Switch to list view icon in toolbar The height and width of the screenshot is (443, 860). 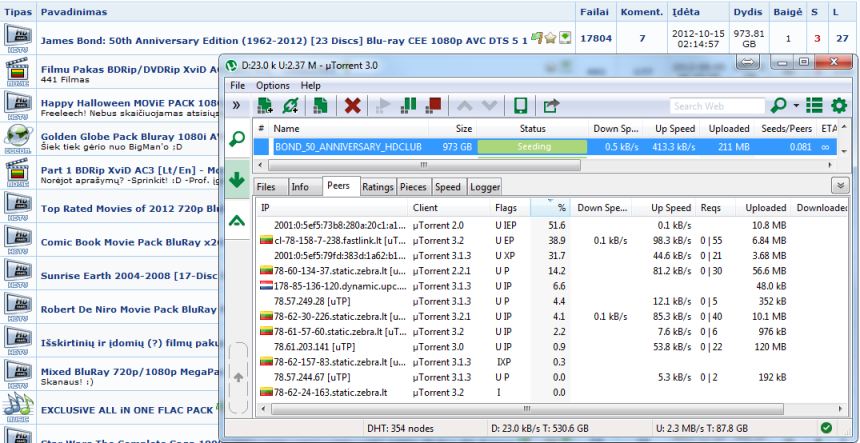point(814,105)
